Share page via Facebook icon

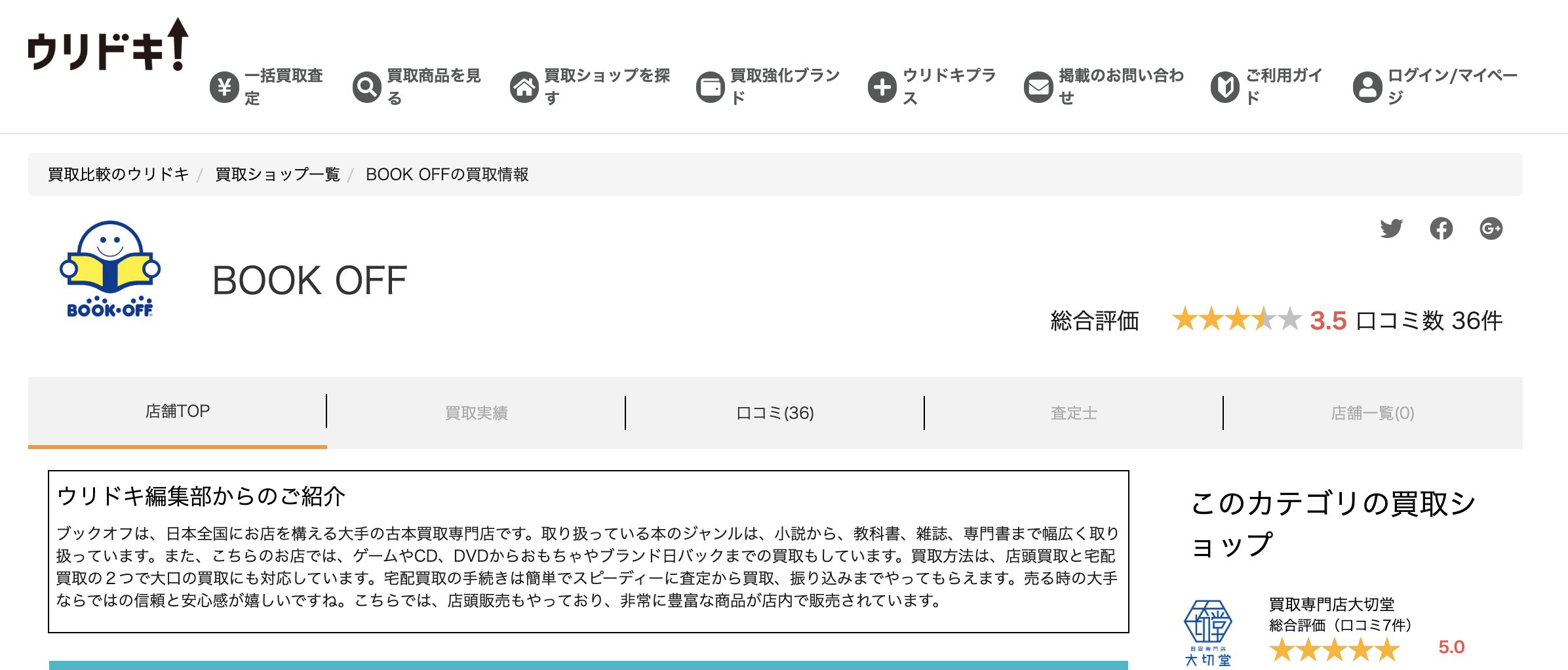tap(1441, 228)
